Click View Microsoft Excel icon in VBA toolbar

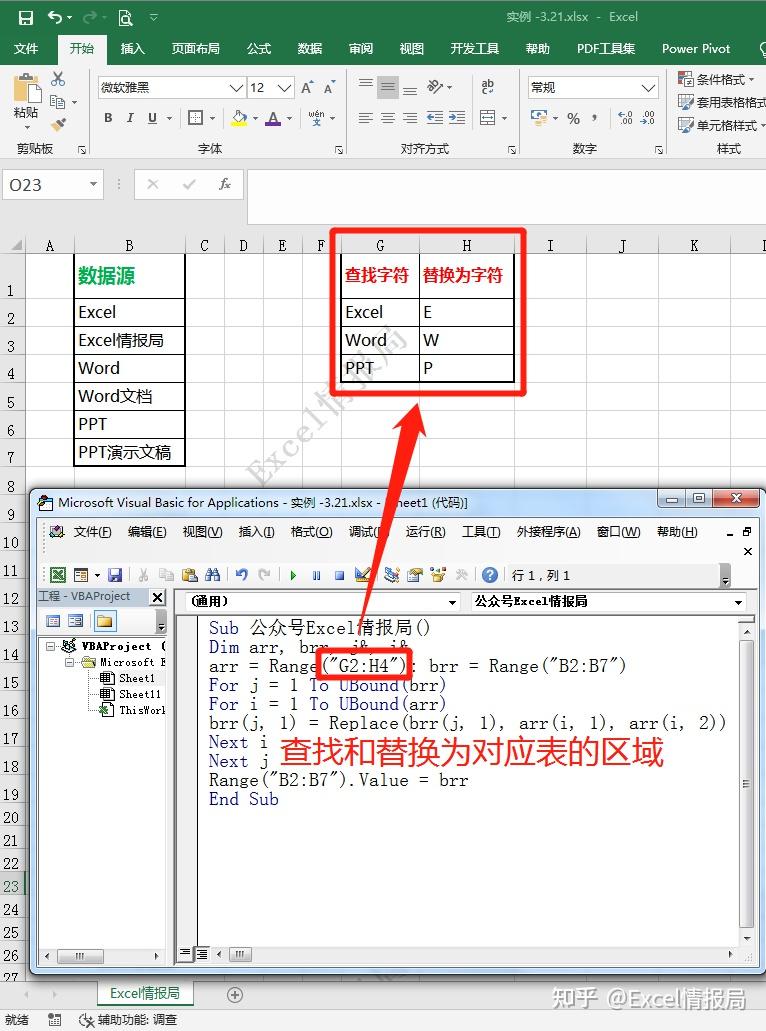point(58,575)
